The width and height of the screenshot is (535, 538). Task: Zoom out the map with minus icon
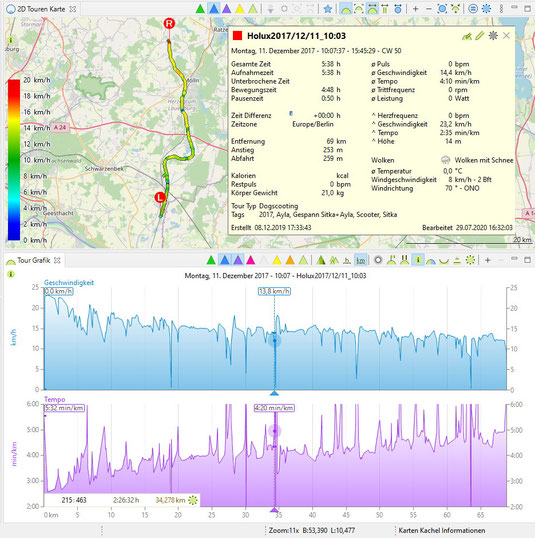click(x=429, y=9)
